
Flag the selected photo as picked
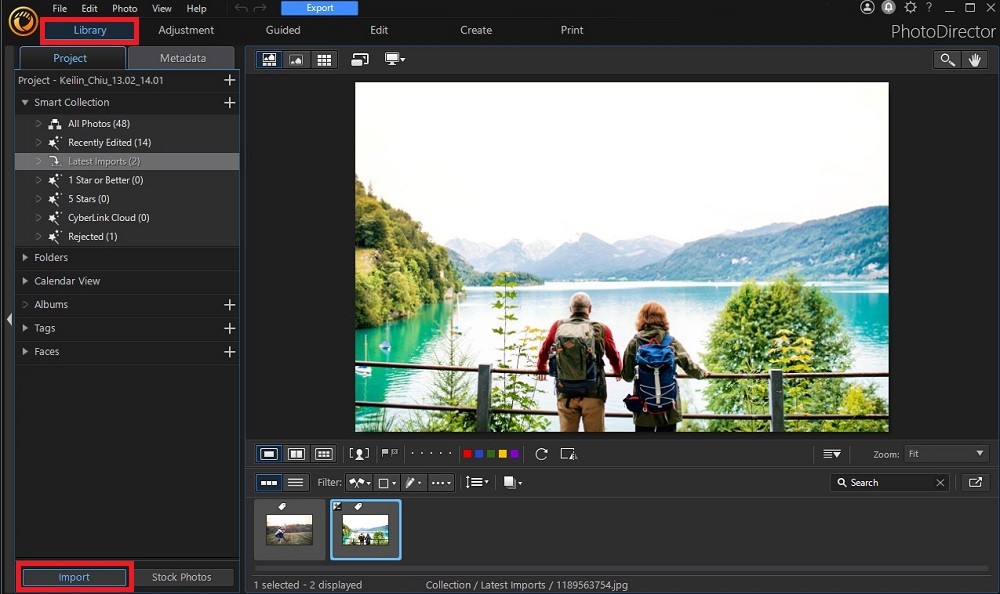[385, 452]
